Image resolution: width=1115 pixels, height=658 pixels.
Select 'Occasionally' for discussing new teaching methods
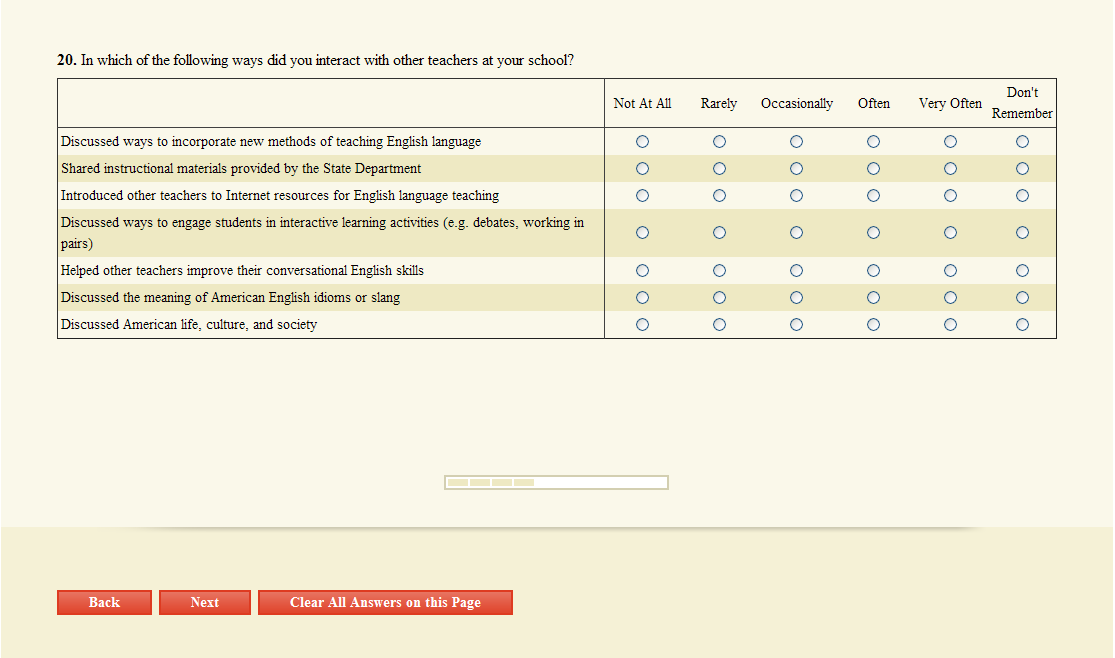(x=796, y=142)
